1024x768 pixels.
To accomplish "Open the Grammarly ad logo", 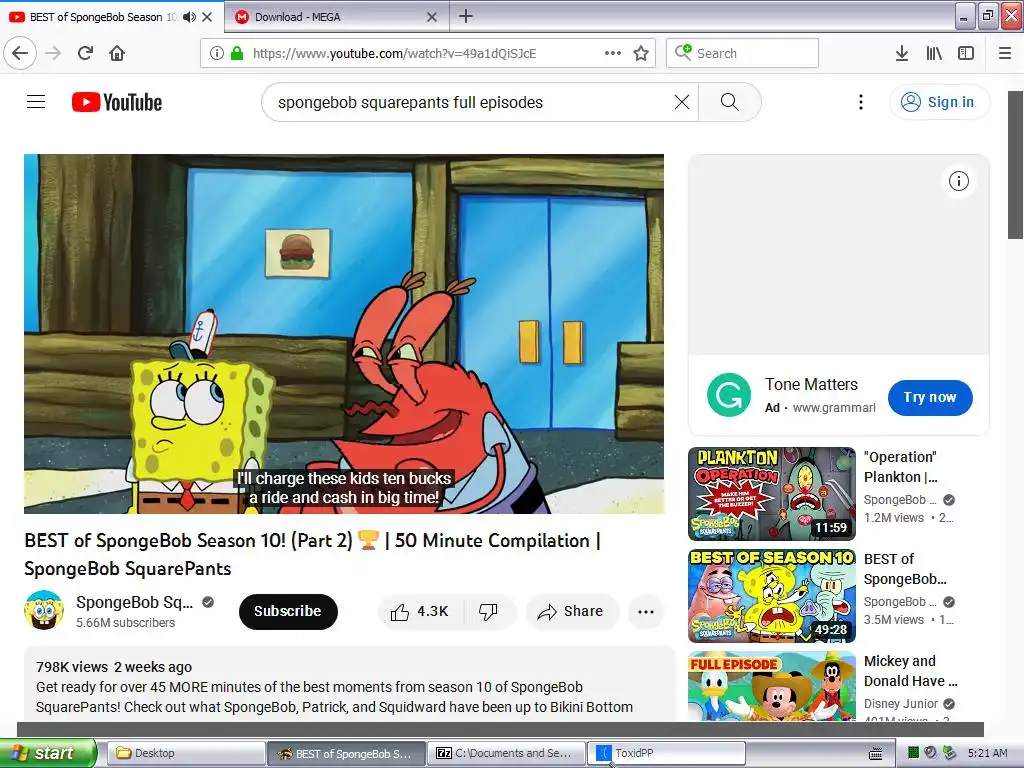I will click(x=729, y=394).
